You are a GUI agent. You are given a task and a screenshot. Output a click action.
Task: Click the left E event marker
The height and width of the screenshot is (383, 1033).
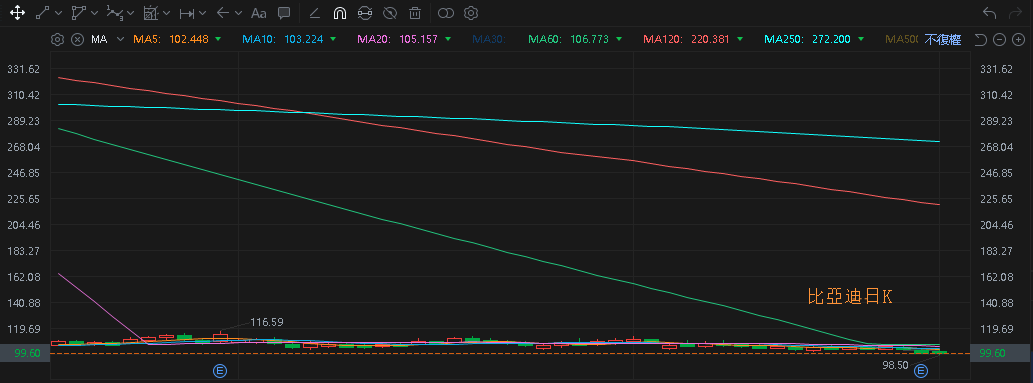[x=219, y=371]
